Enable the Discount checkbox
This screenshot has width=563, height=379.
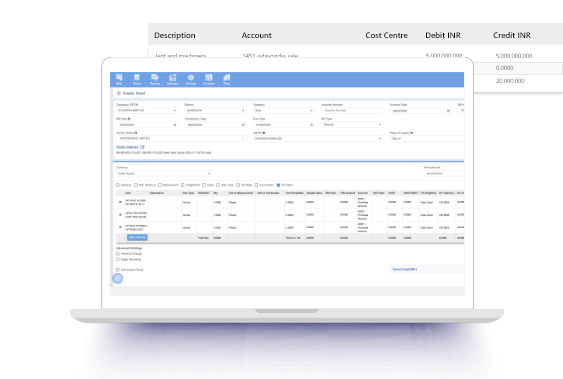click(x=117, y=185)
